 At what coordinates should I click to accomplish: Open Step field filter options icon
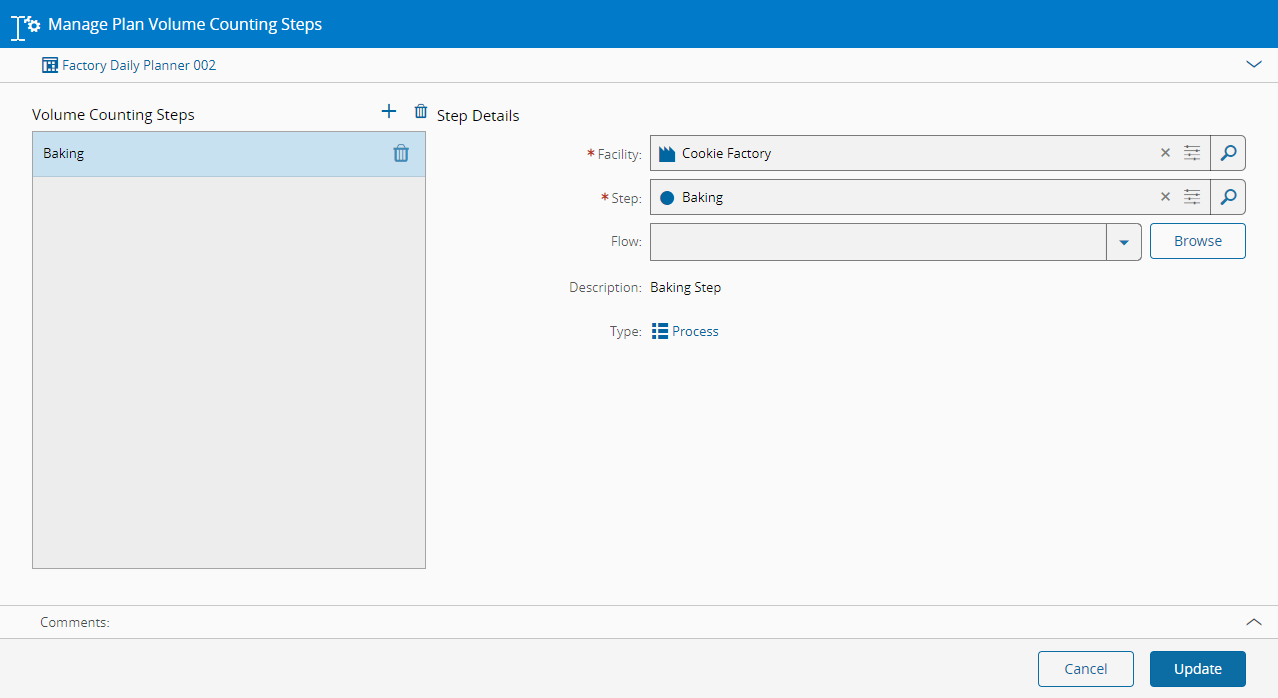click(1192, 197)
